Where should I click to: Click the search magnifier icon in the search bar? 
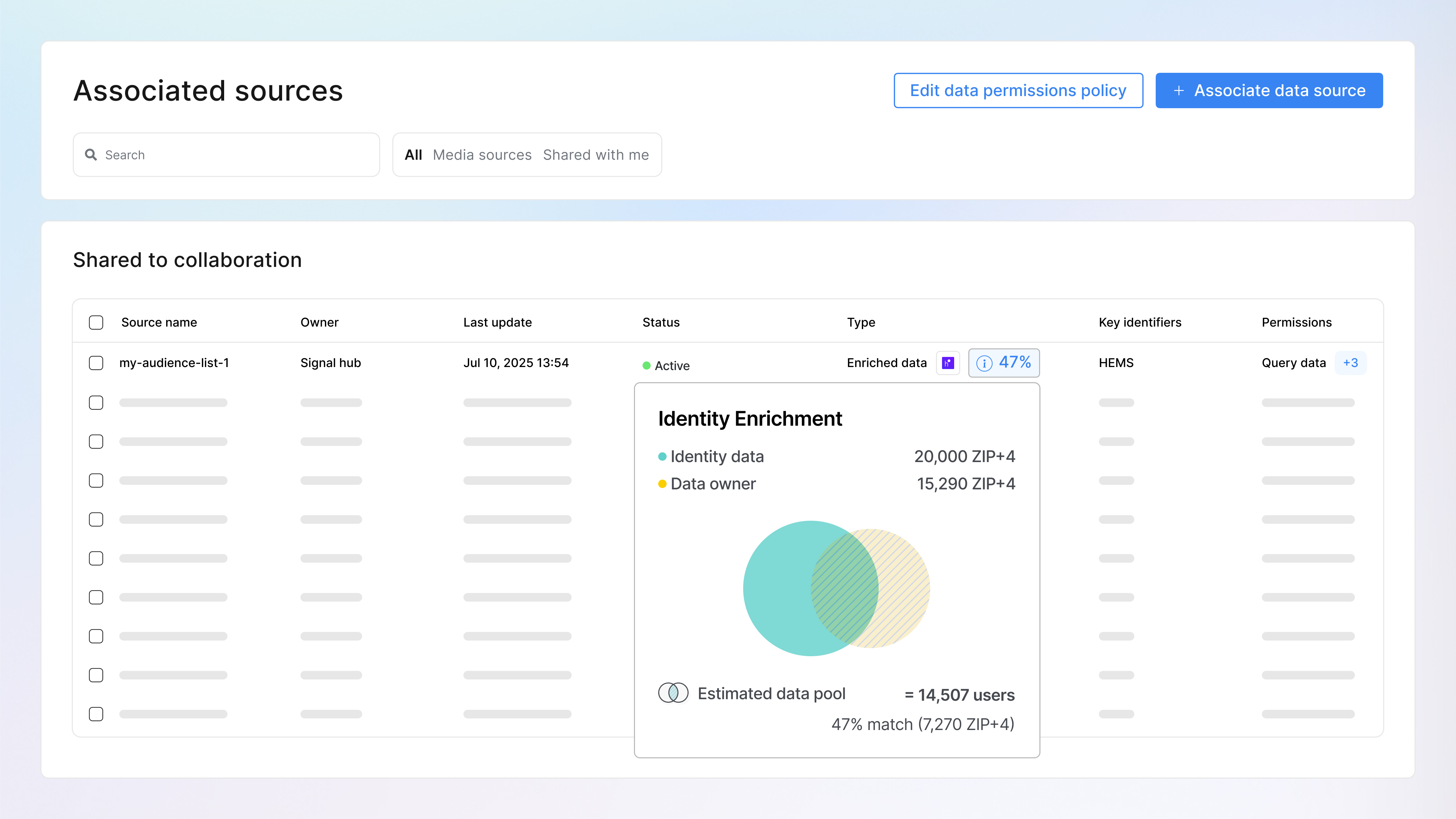coord(91,154)
